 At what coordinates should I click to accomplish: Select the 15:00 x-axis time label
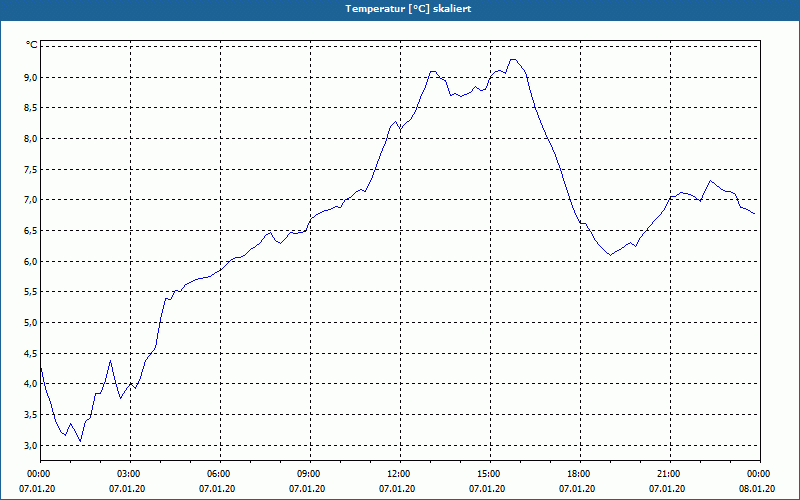point(490,474)
